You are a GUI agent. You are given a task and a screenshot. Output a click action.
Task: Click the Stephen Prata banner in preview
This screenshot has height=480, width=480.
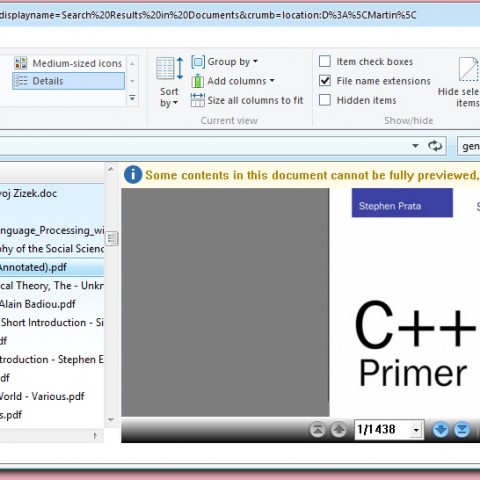point(402,203)
